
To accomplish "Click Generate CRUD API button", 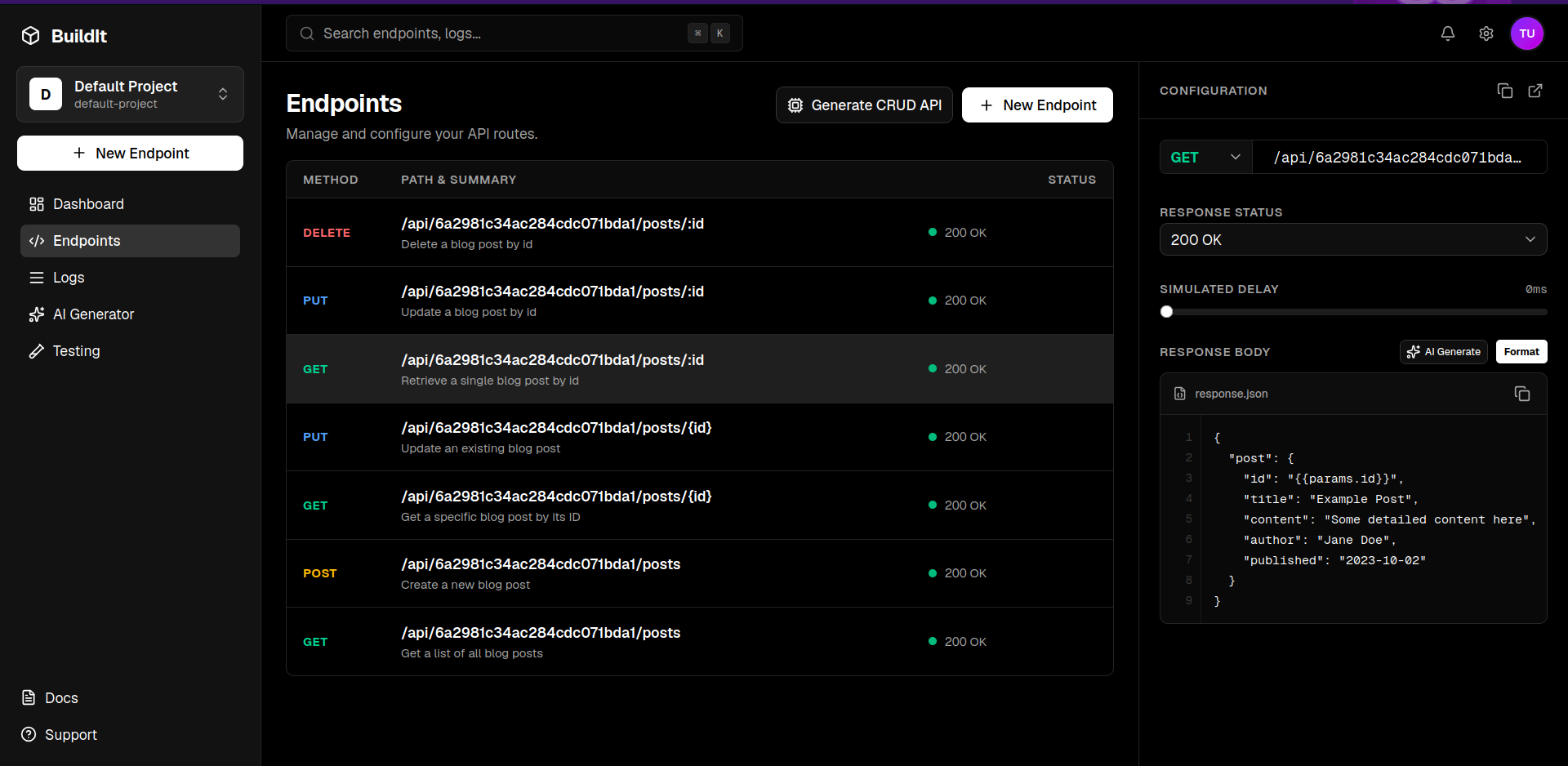I will click(x=864, y=105).
